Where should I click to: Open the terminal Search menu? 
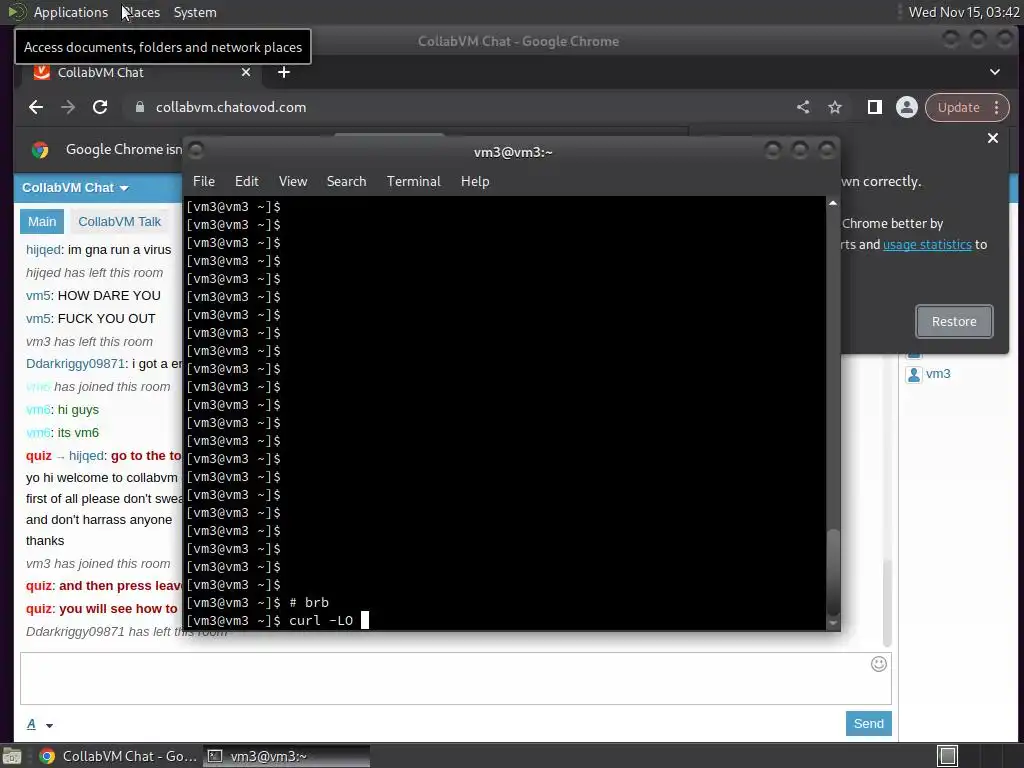[x=346, y=182]
